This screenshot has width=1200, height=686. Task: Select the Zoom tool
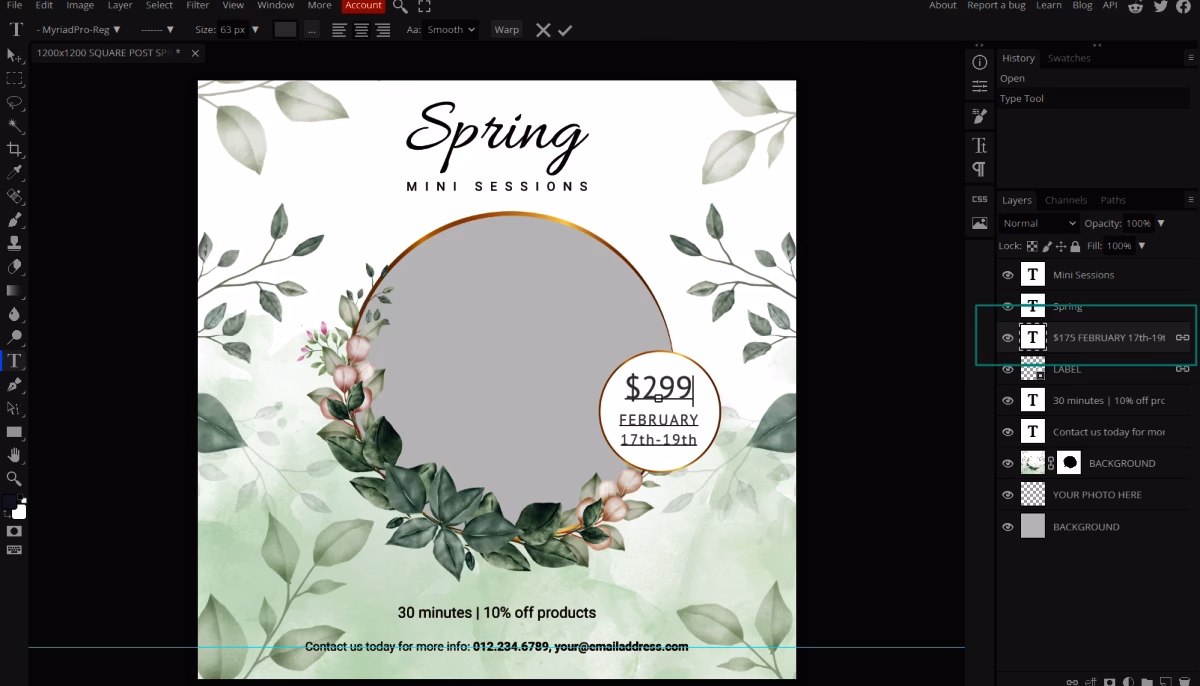click(x=13, y=479)
